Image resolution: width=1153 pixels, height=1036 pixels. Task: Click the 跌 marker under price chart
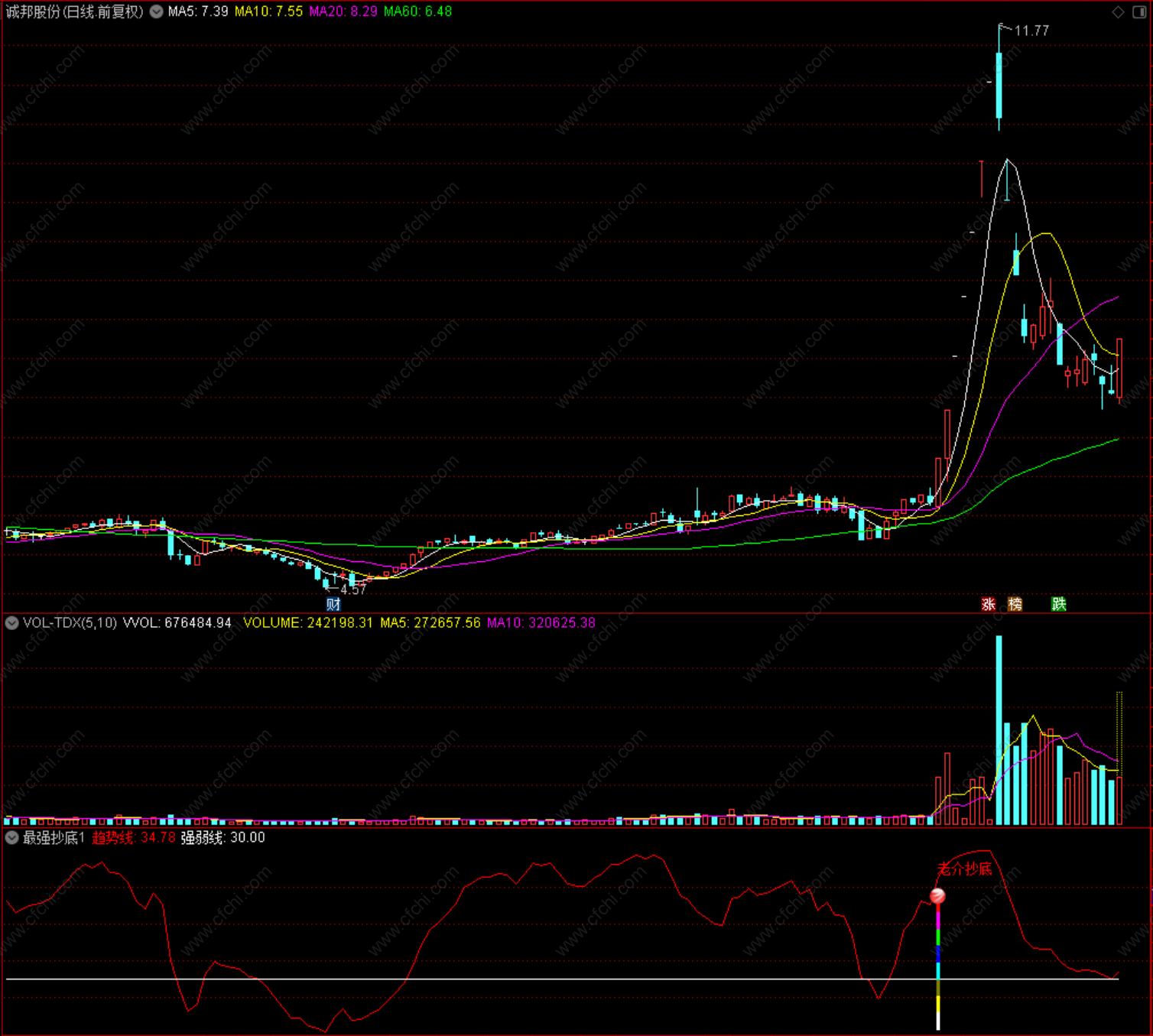click(1058, 604)
